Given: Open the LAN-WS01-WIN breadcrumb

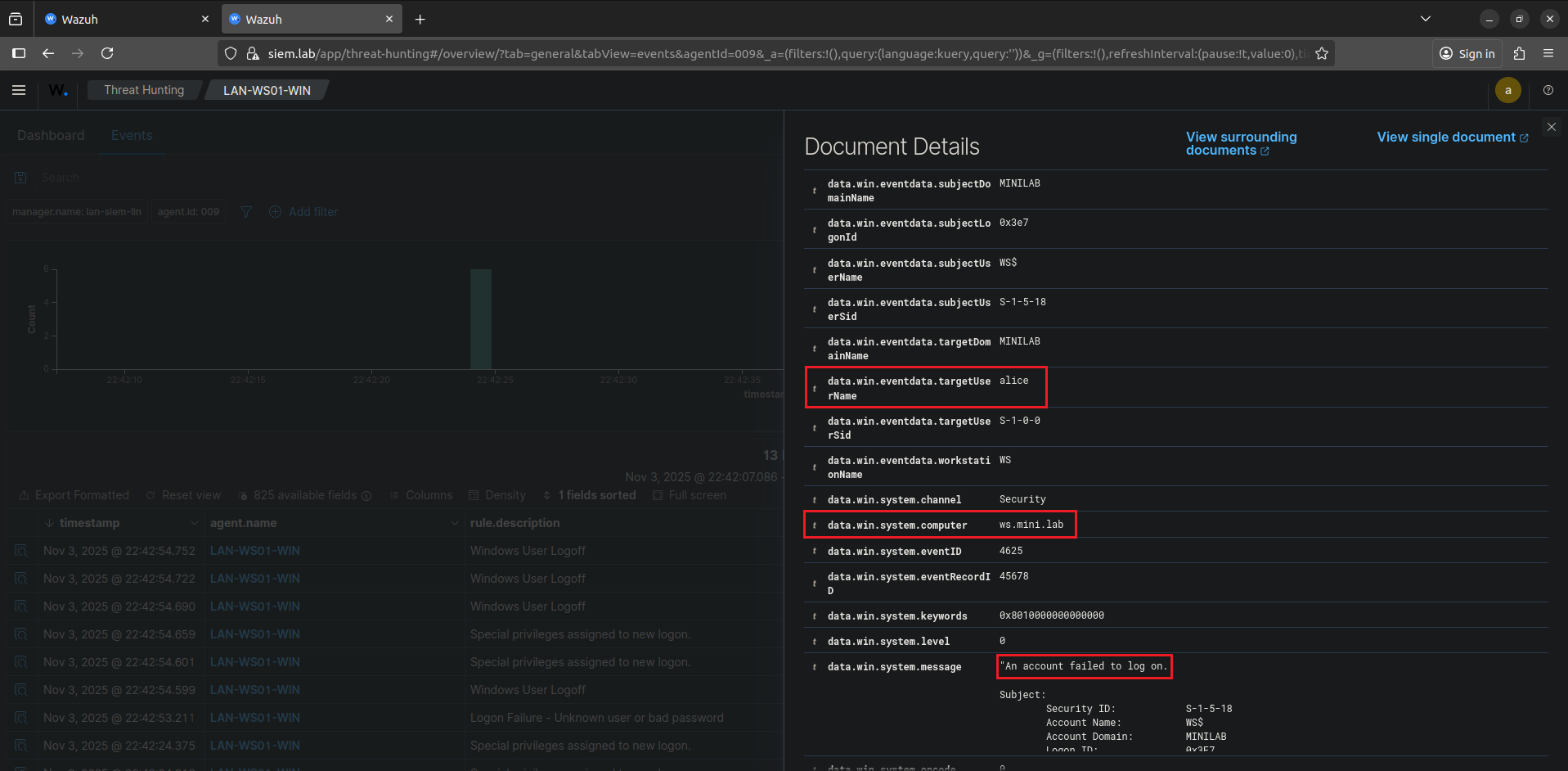Looking at the screenshot, I should (267, 90).
